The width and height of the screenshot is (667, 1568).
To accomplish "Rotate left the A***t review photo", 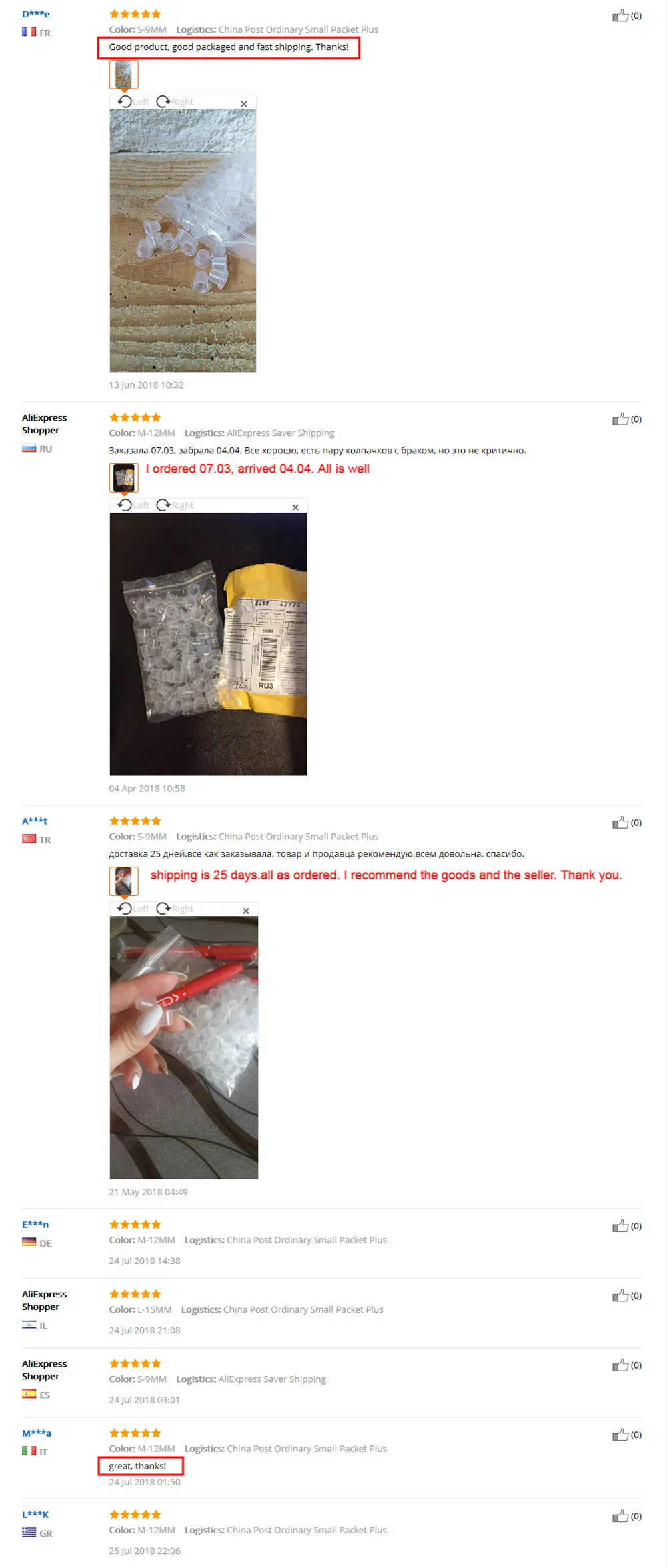I will (133, 908).
